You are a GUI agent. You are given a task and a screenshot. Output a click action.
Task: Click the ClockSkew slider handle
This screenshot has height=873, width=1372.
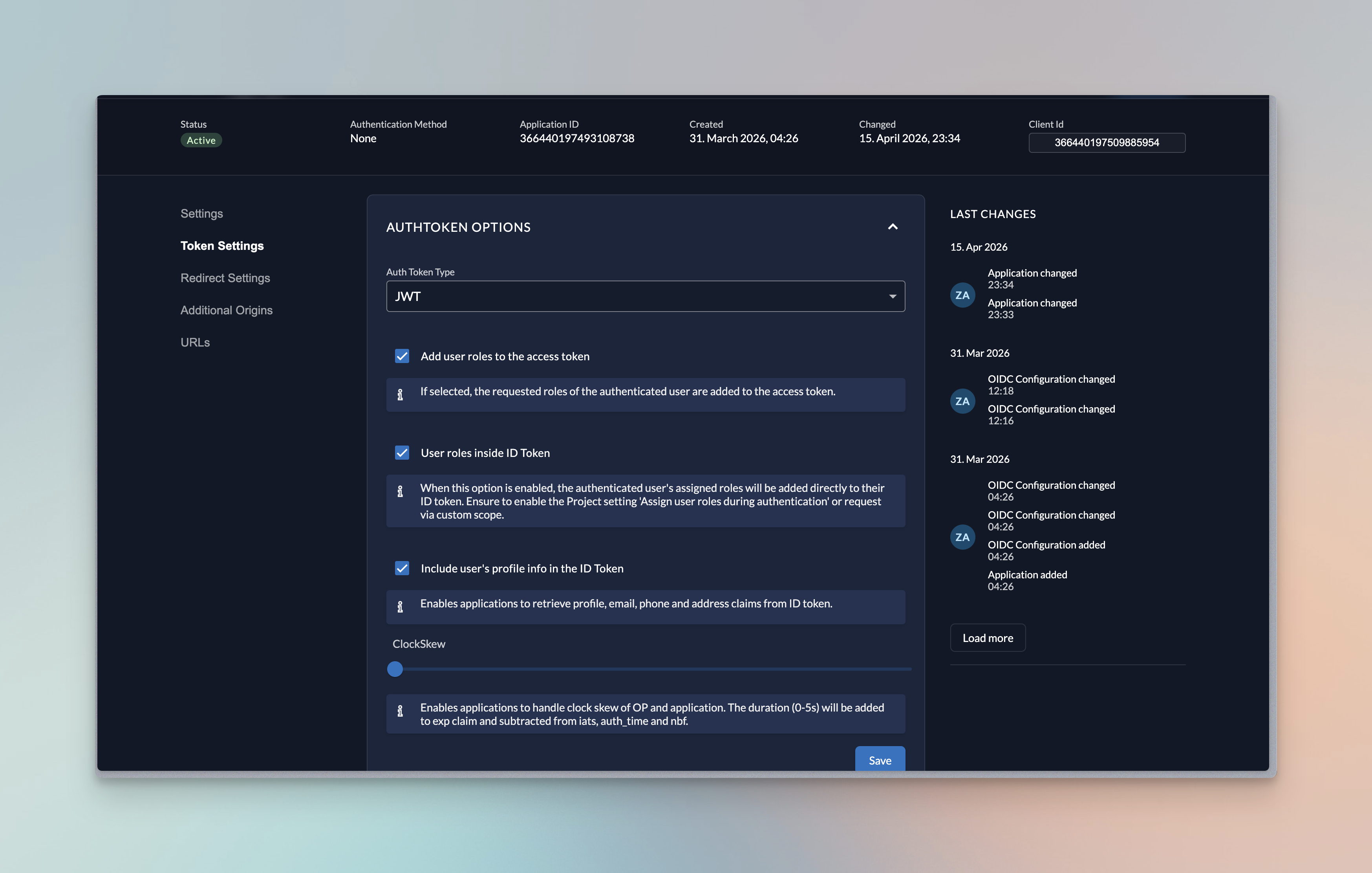[395, 669]
